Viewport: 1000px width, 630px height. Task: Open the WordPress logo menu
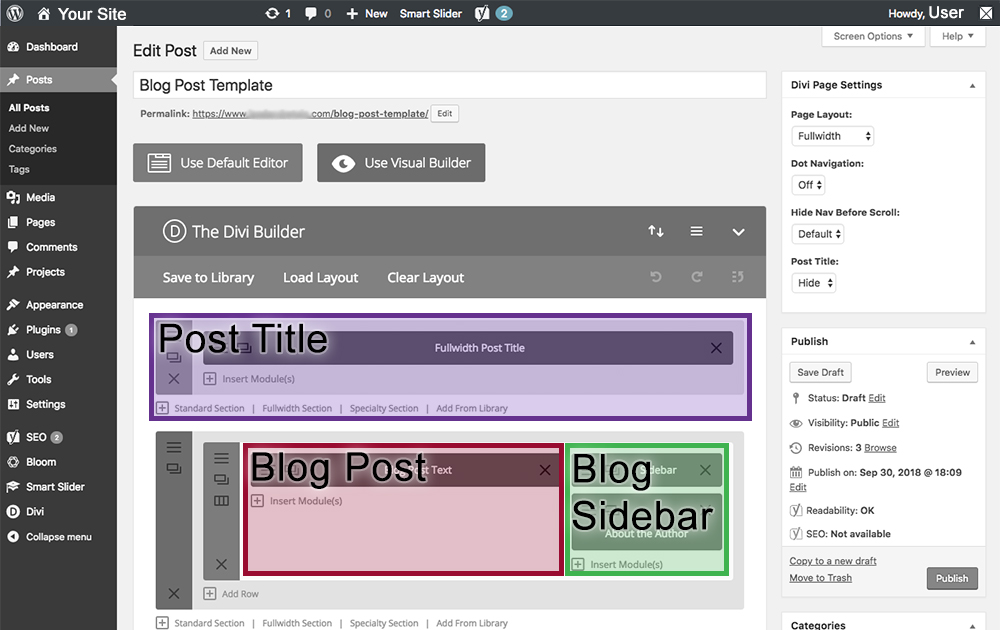point(15,13)
